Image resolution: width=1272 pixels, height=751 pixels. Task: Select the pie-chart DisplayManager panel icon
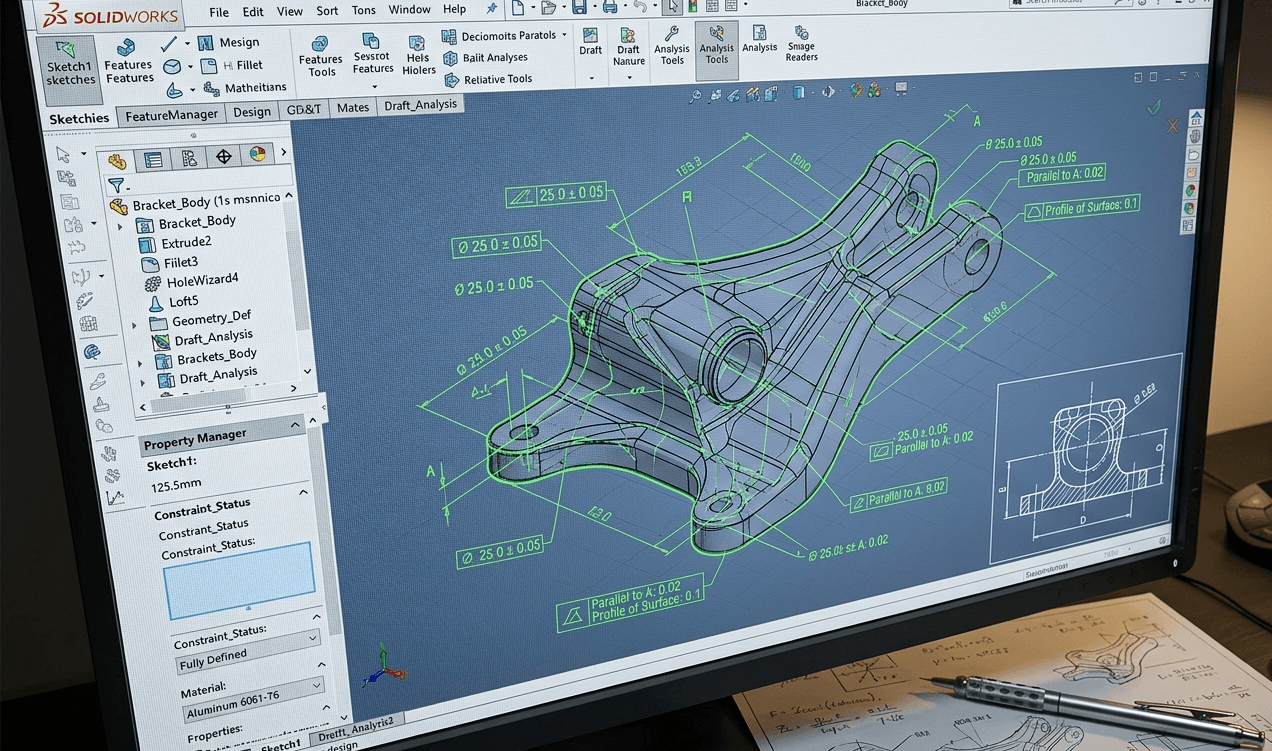click(x=258, y=156)
